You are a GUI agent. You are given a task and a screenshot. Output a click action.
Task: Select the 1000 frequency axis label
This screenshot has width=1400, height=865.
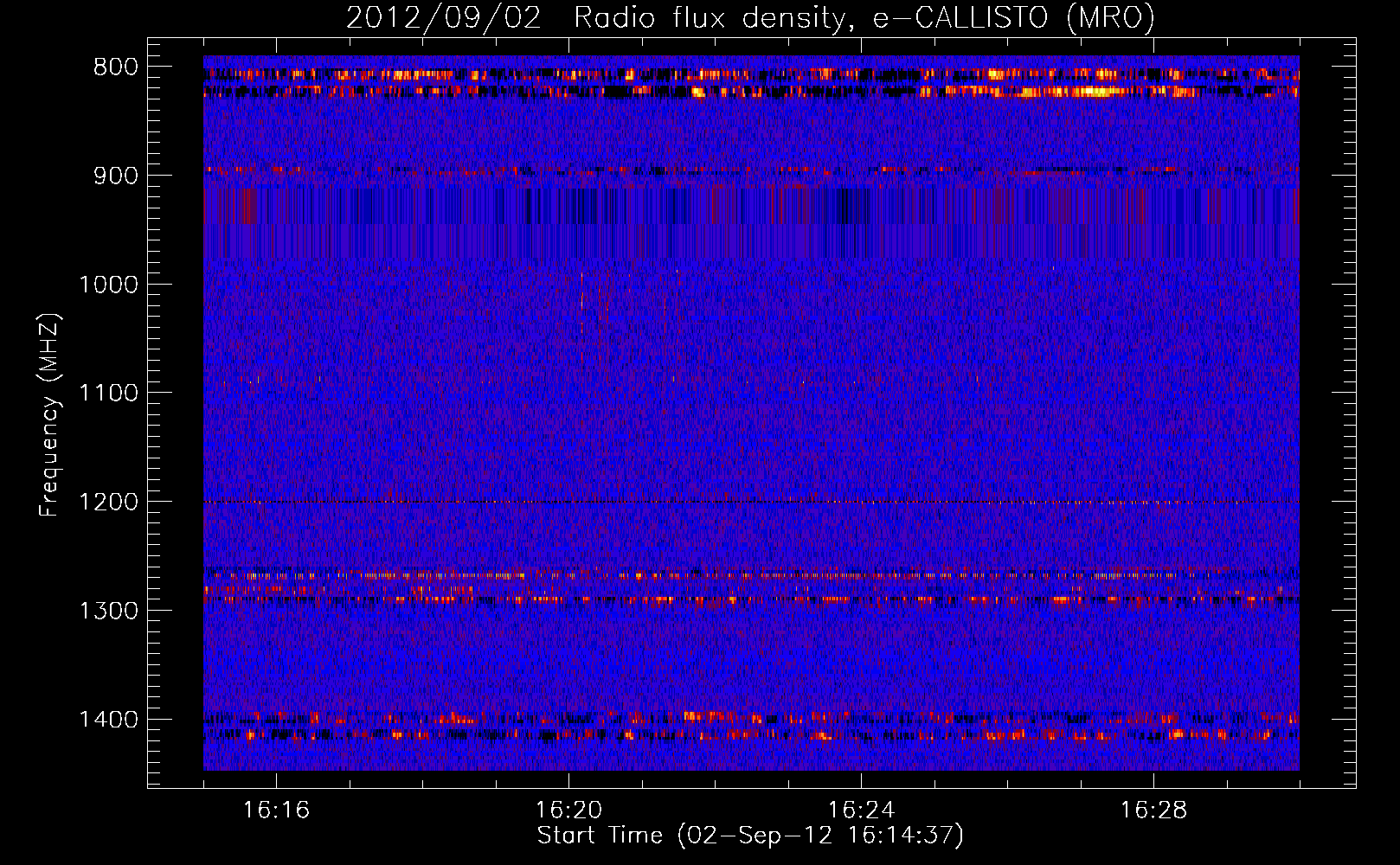coord(108,285)
